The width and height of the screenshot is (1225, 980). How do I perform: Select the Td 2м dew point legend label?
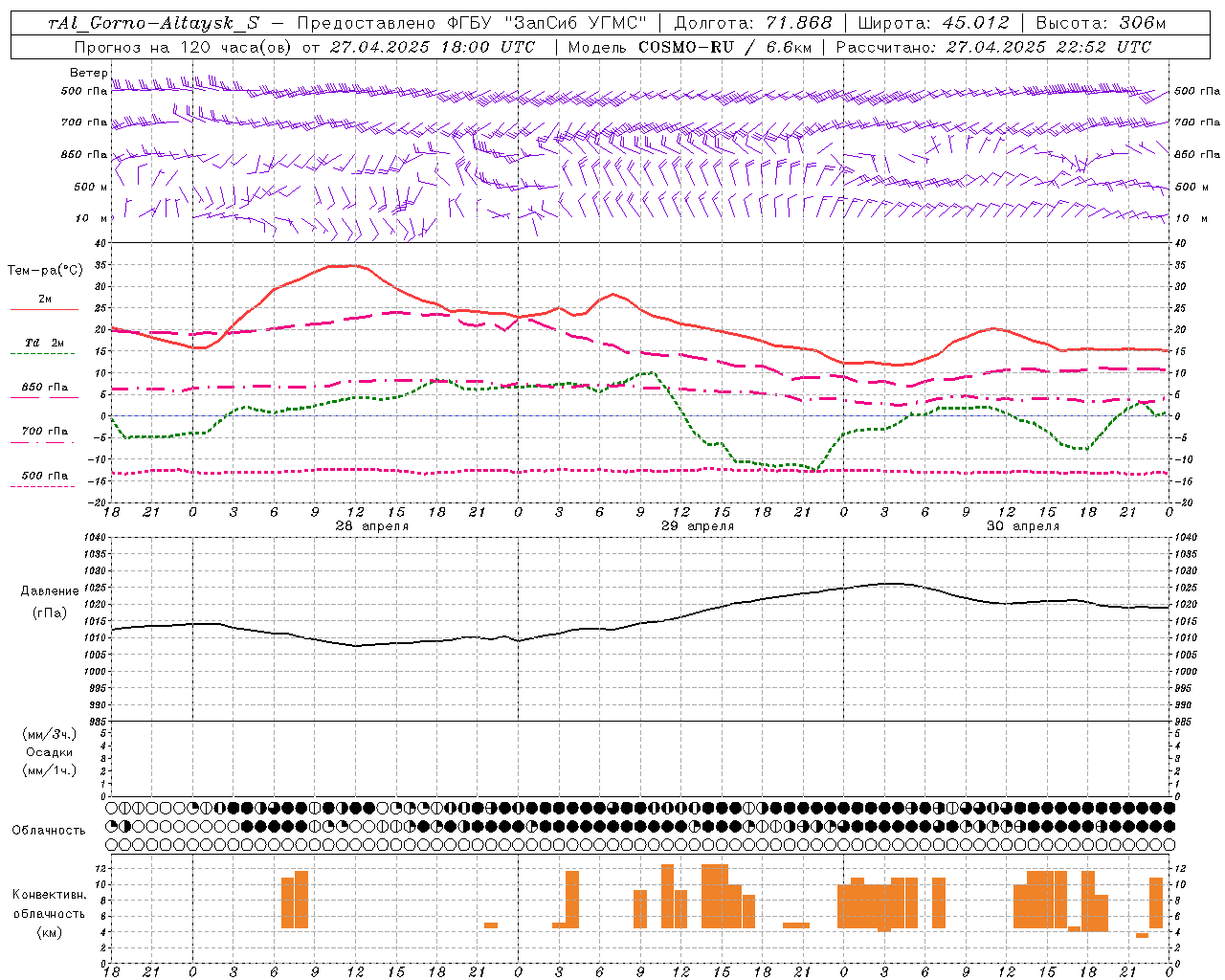pyautogui.click(x=45, y=343)
